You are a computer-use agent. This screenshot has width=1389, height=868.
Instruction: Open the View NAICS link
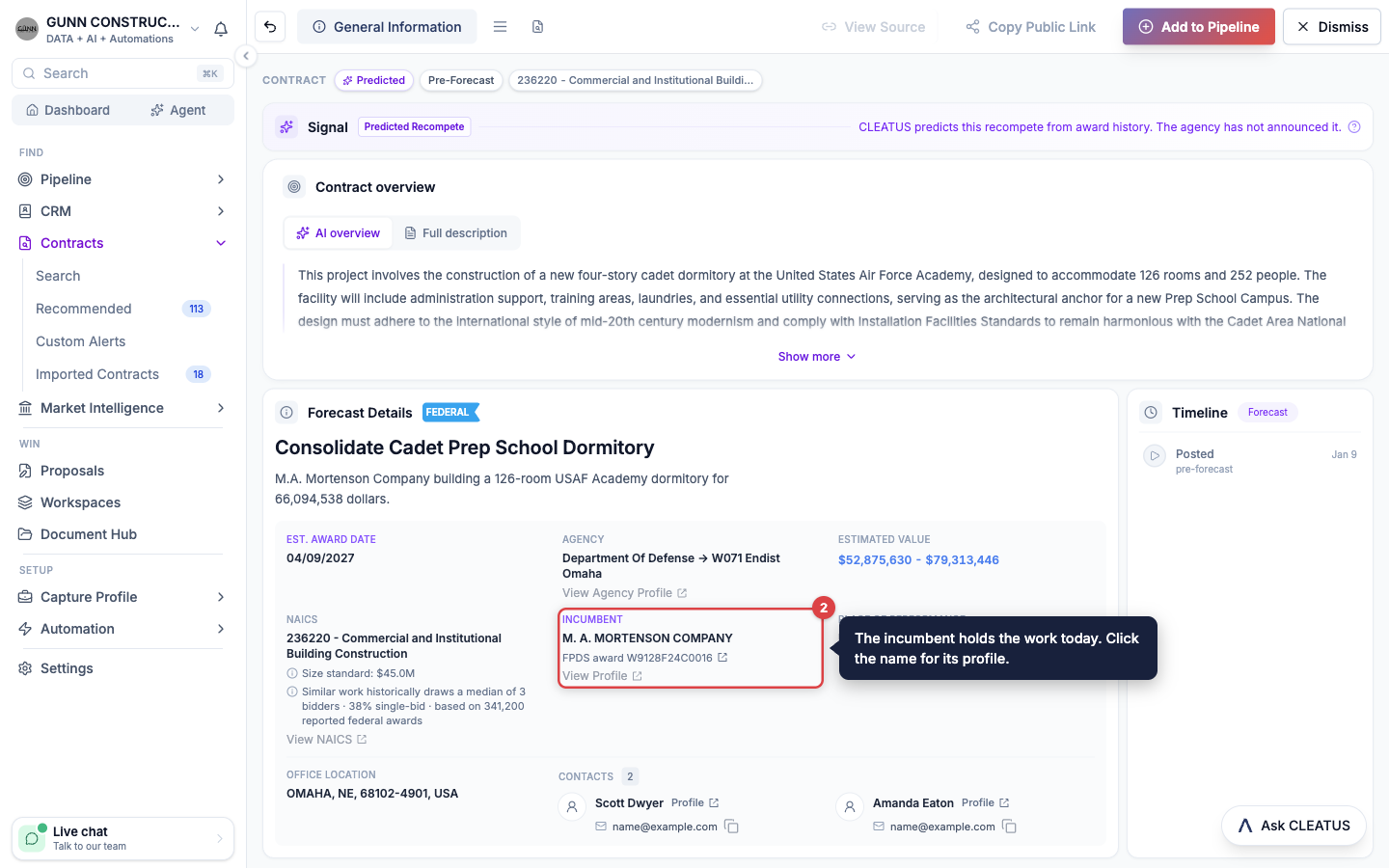pos(326,740)
